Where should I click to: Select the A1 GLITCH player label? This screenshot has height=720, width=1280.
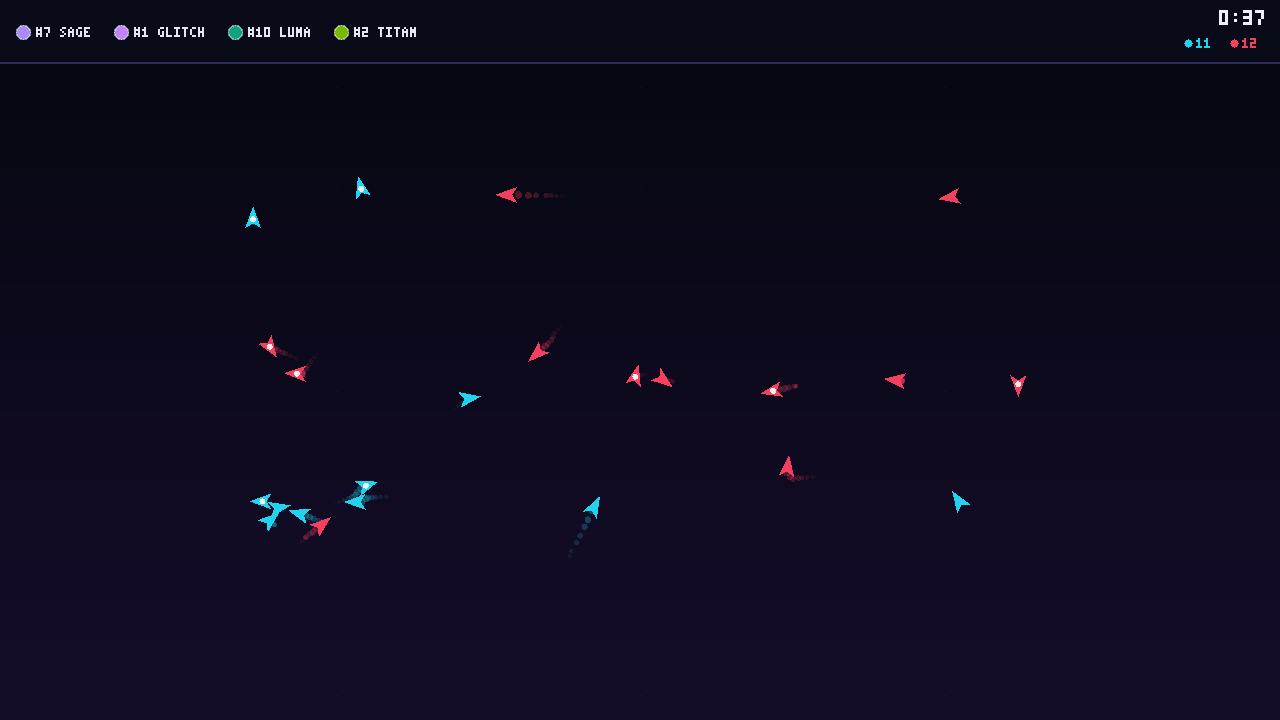pyautogui.click(x=169, y=33)
